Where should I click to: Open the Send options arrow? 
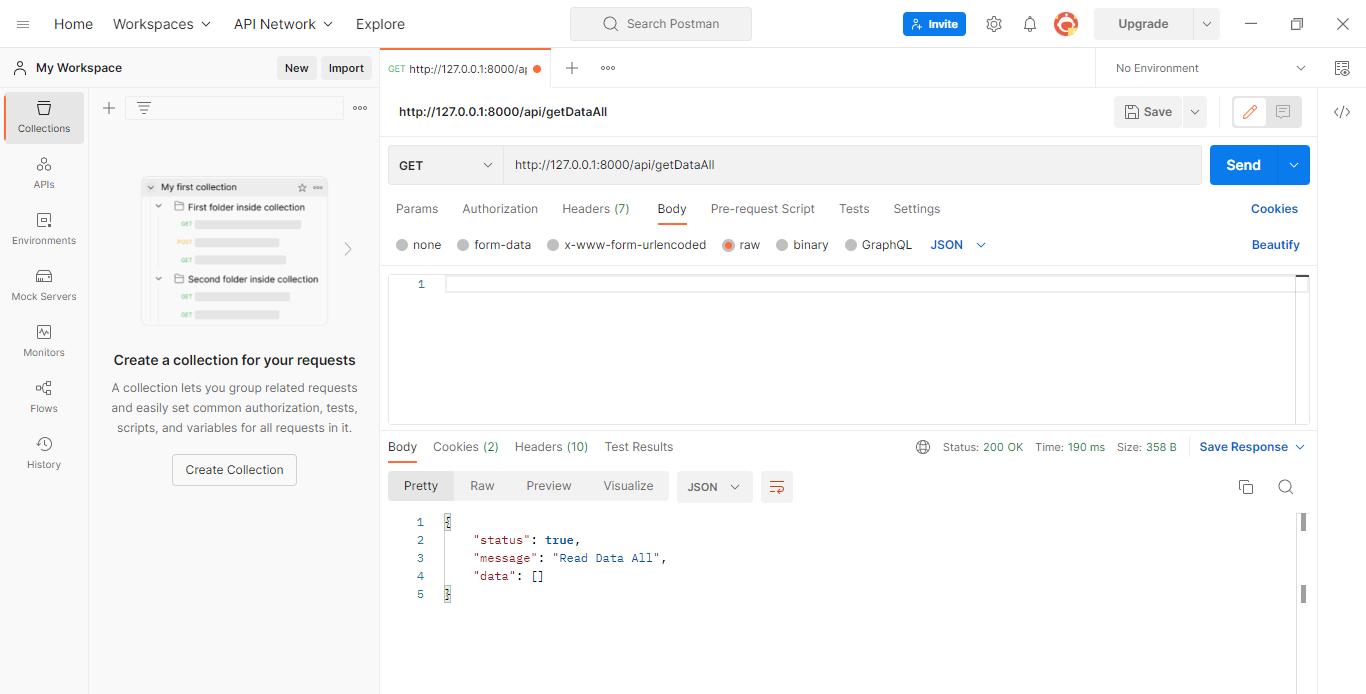pyautogui.click(x=1294, y=165)
